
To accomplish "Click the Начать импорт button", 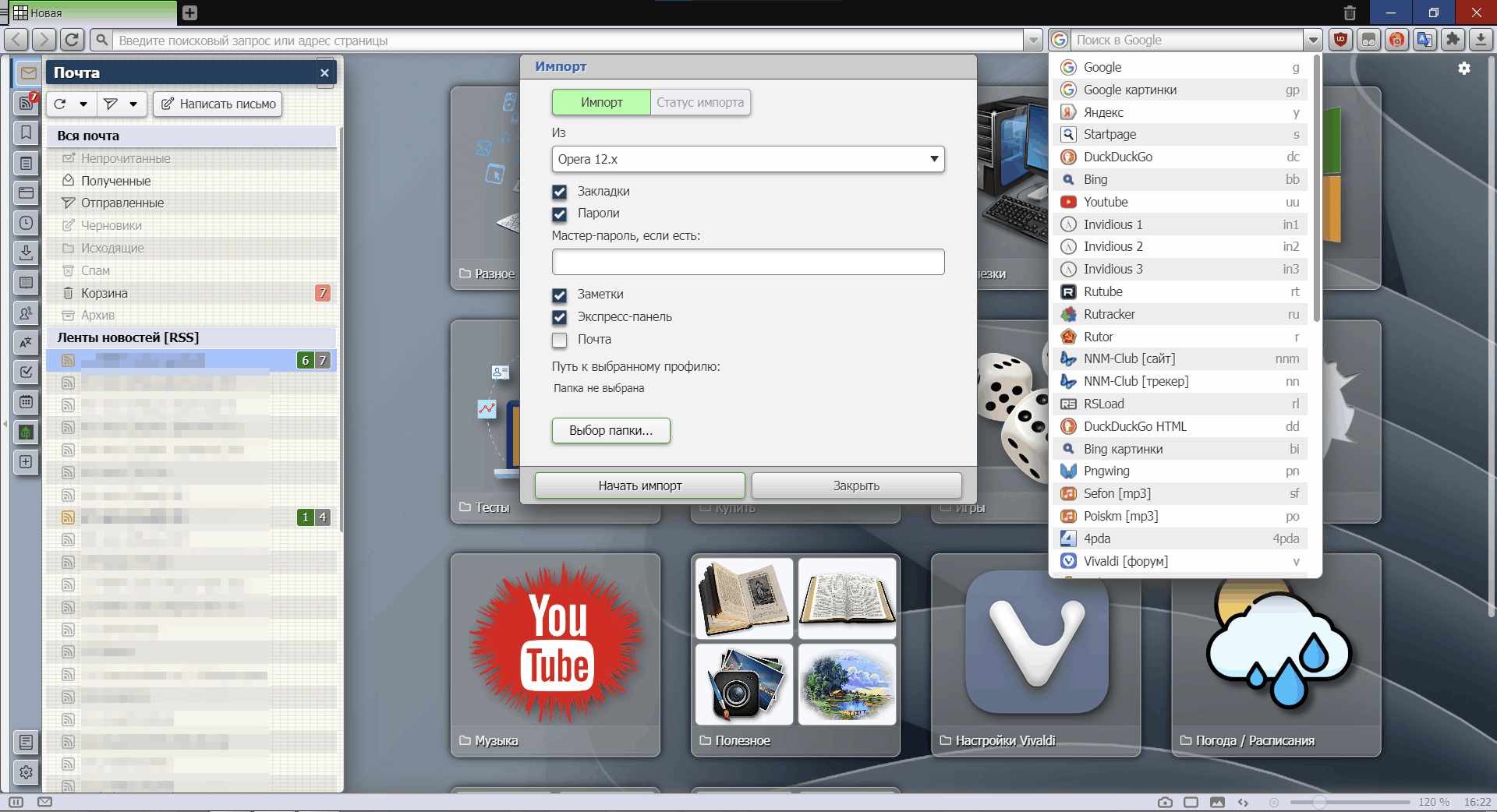I will coord(640,485).
